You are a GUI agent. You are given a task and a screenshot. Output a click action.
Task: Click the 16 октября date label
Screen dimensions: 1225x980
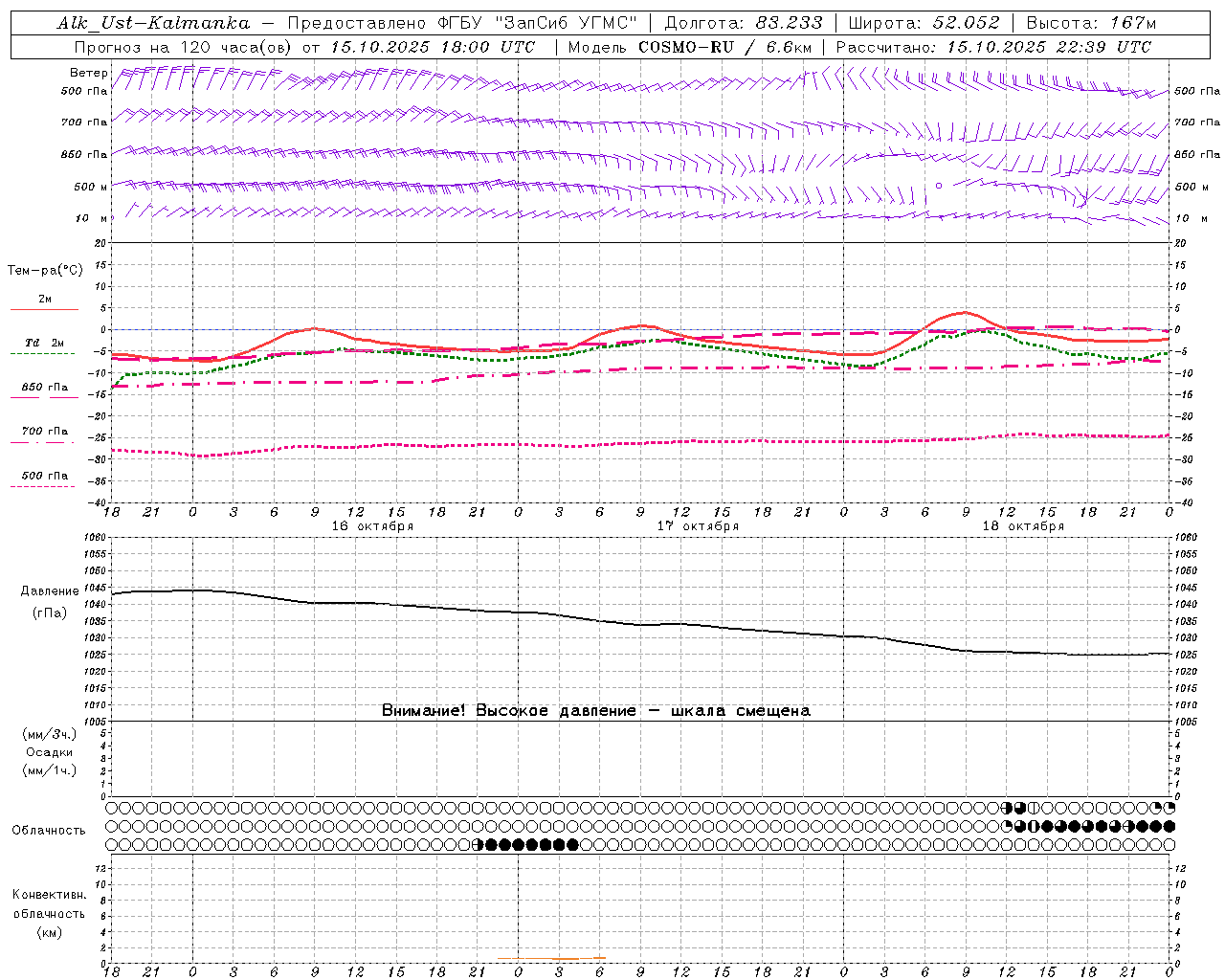372,526
